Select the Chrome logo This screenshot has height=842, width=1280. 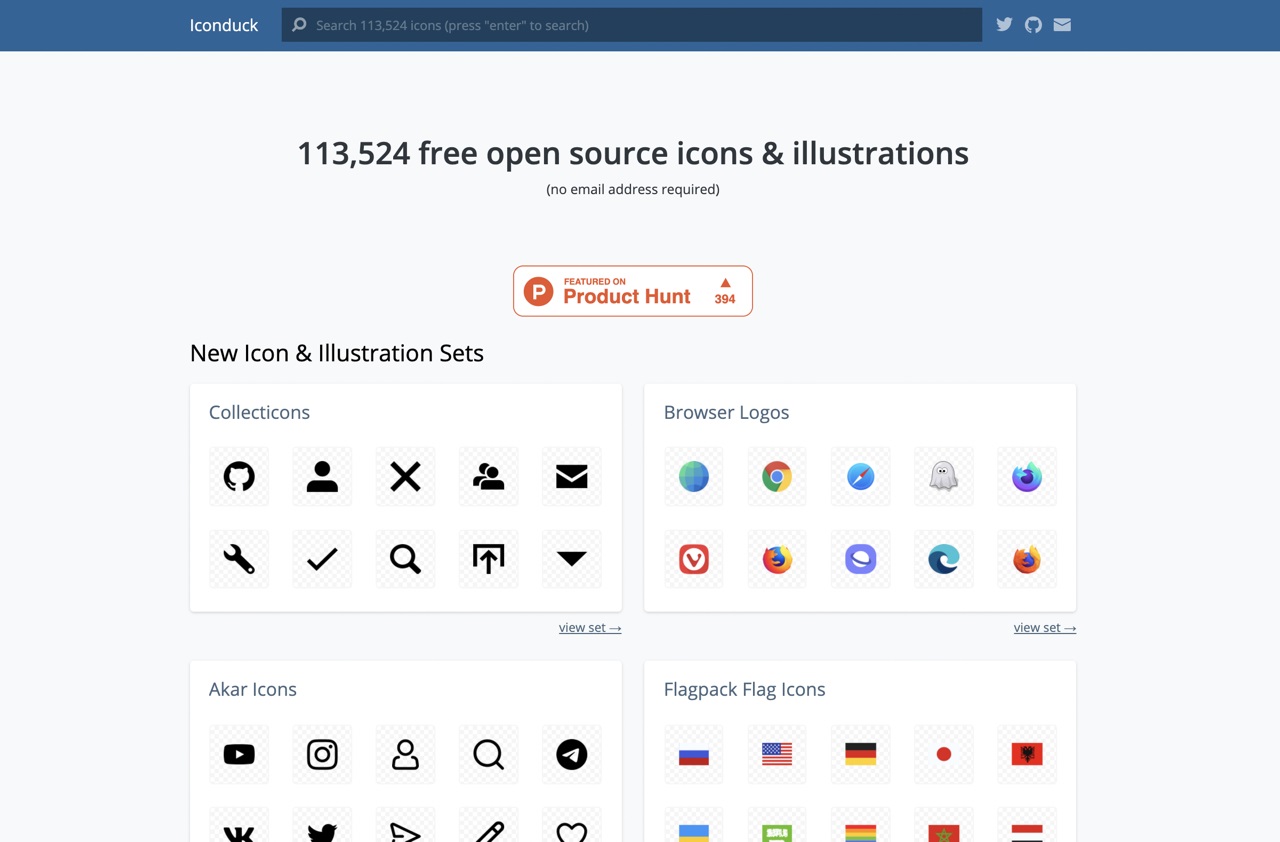(777, 476)
